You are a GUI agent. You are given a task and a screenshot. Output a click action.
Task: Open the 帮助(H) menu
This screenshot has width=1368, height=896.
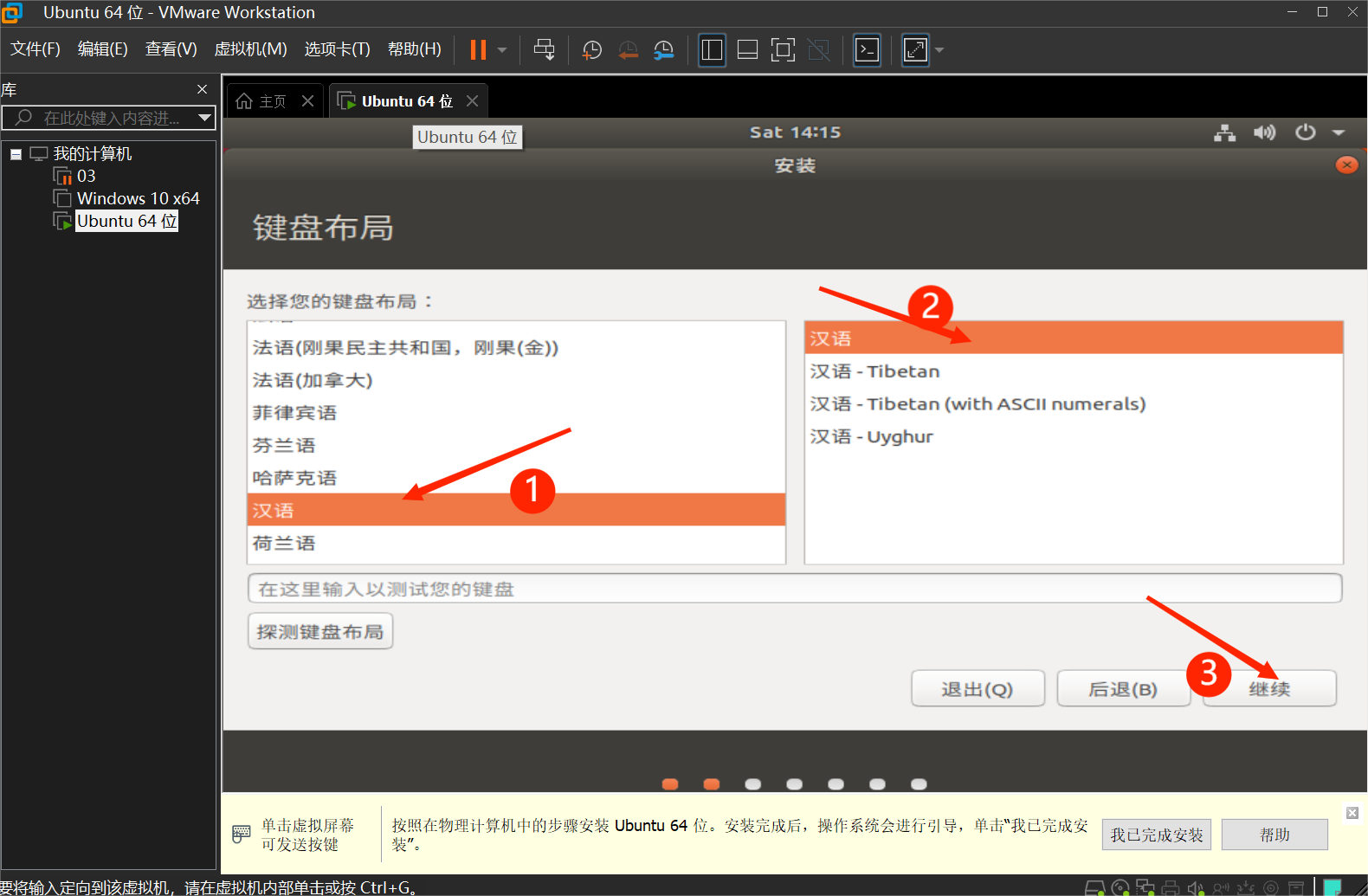(x=415, y=49)
